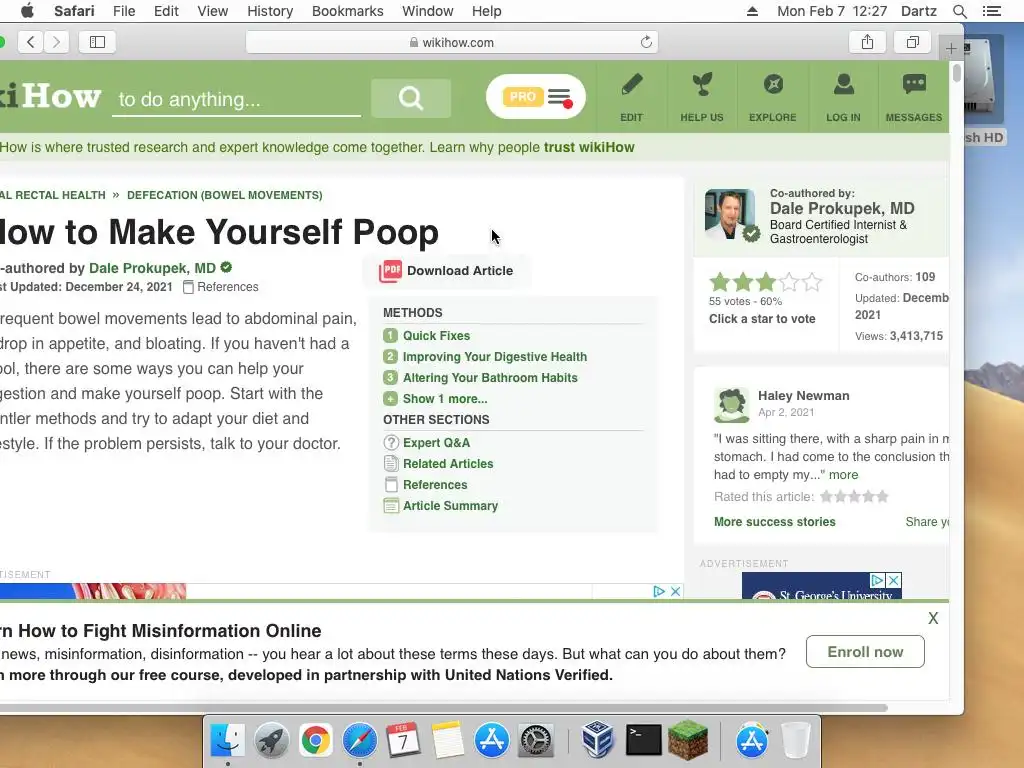This screenshot has width=1024, height=768.
Task: Jump to Improving Your Digestive Health
Action: tap(494, 357)
